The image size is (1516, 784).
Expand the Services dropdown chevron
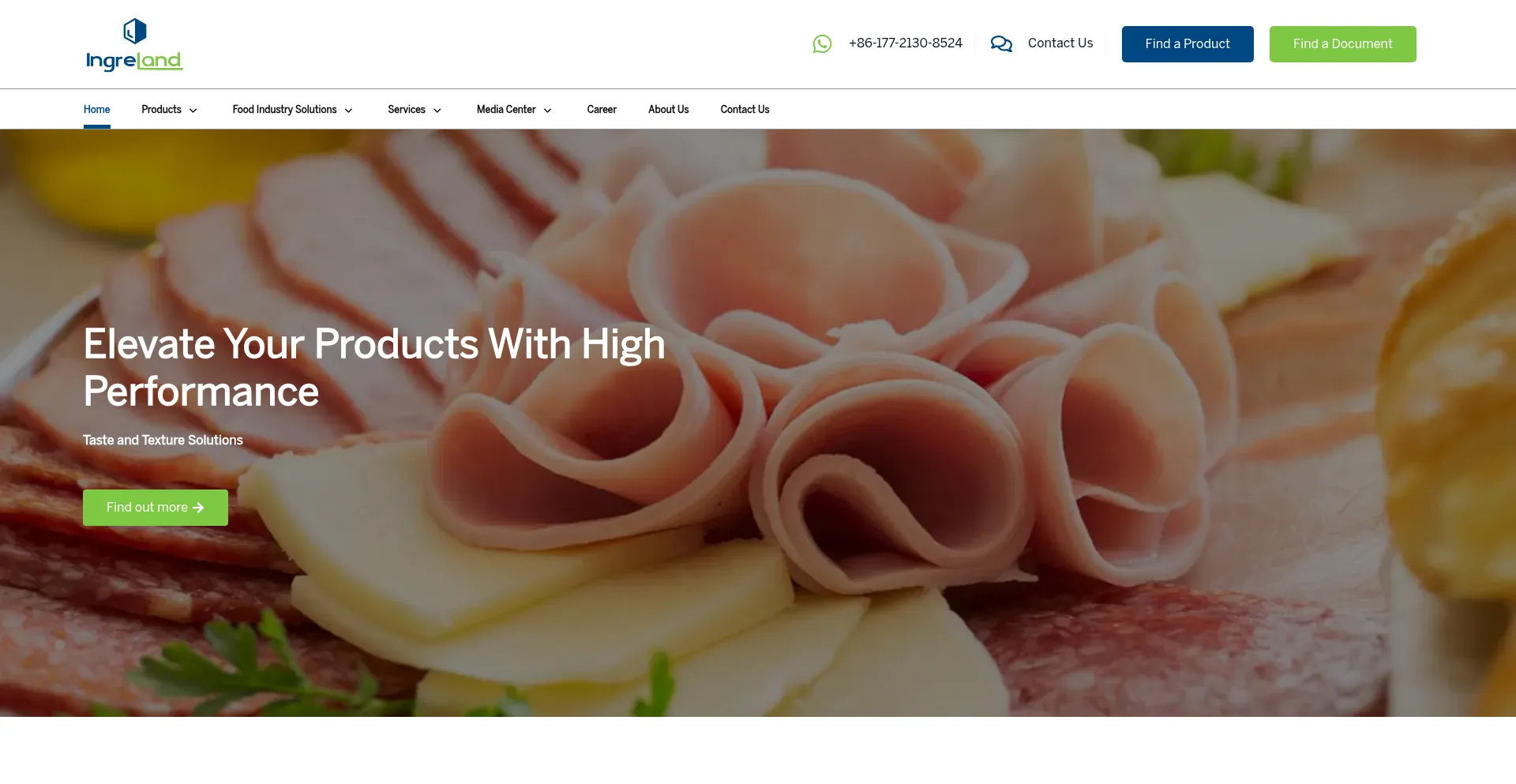click(x=437, y=111)
